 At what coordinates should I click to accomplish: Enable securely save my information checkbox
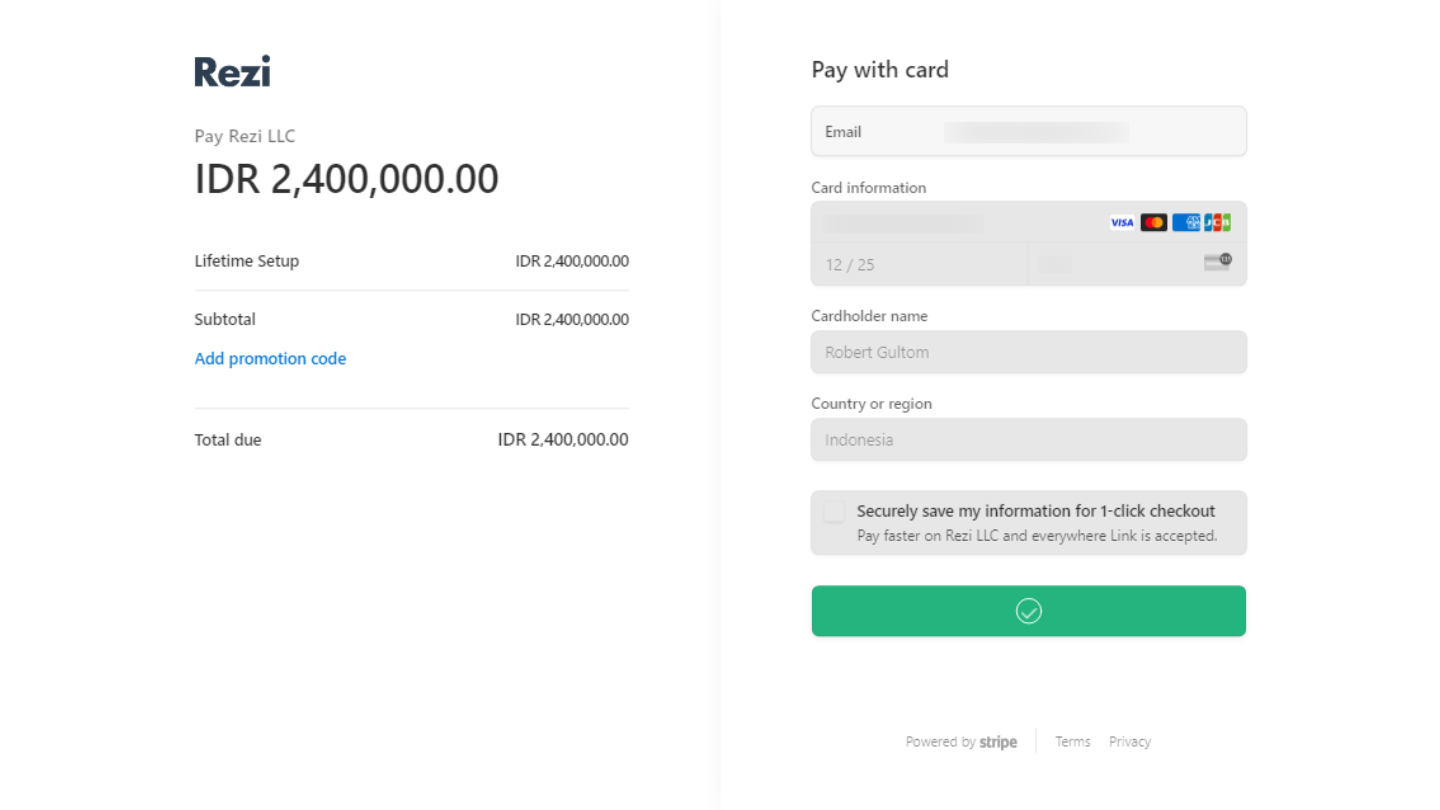[834, 512]
